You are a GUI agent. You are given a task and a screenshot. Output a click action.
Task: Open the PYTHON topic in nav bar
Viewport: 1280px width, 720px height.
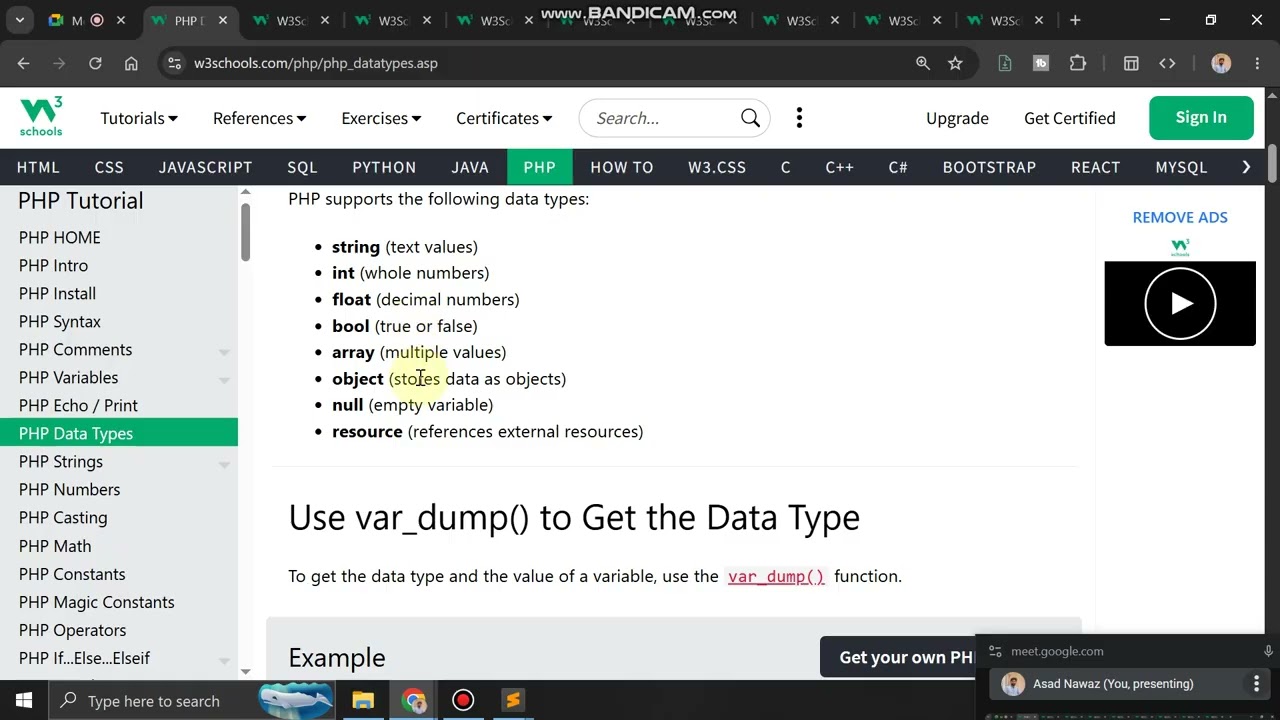(384, 167)
